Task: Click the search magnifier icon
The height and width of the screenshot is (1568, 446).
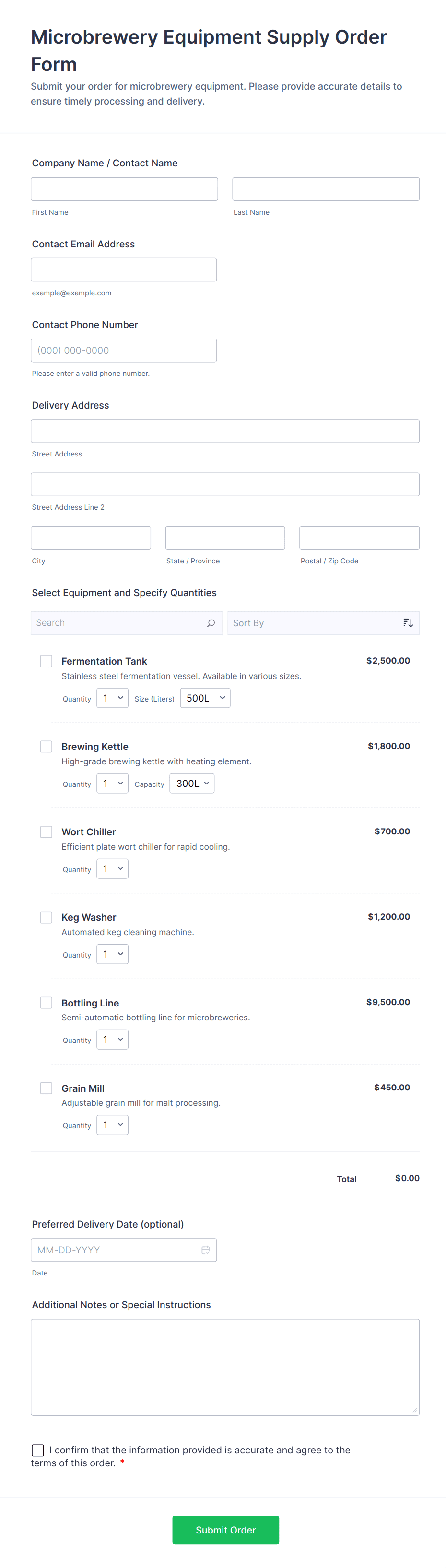Action: pyautogui.click(x=211, y=623)
